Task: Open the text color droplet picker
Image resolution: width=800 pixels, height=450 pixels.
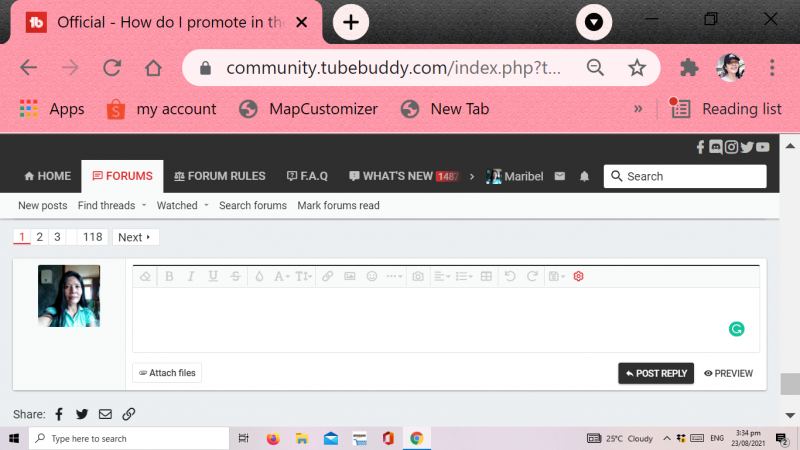Action: pyautogui.click(x=259, y=276)
